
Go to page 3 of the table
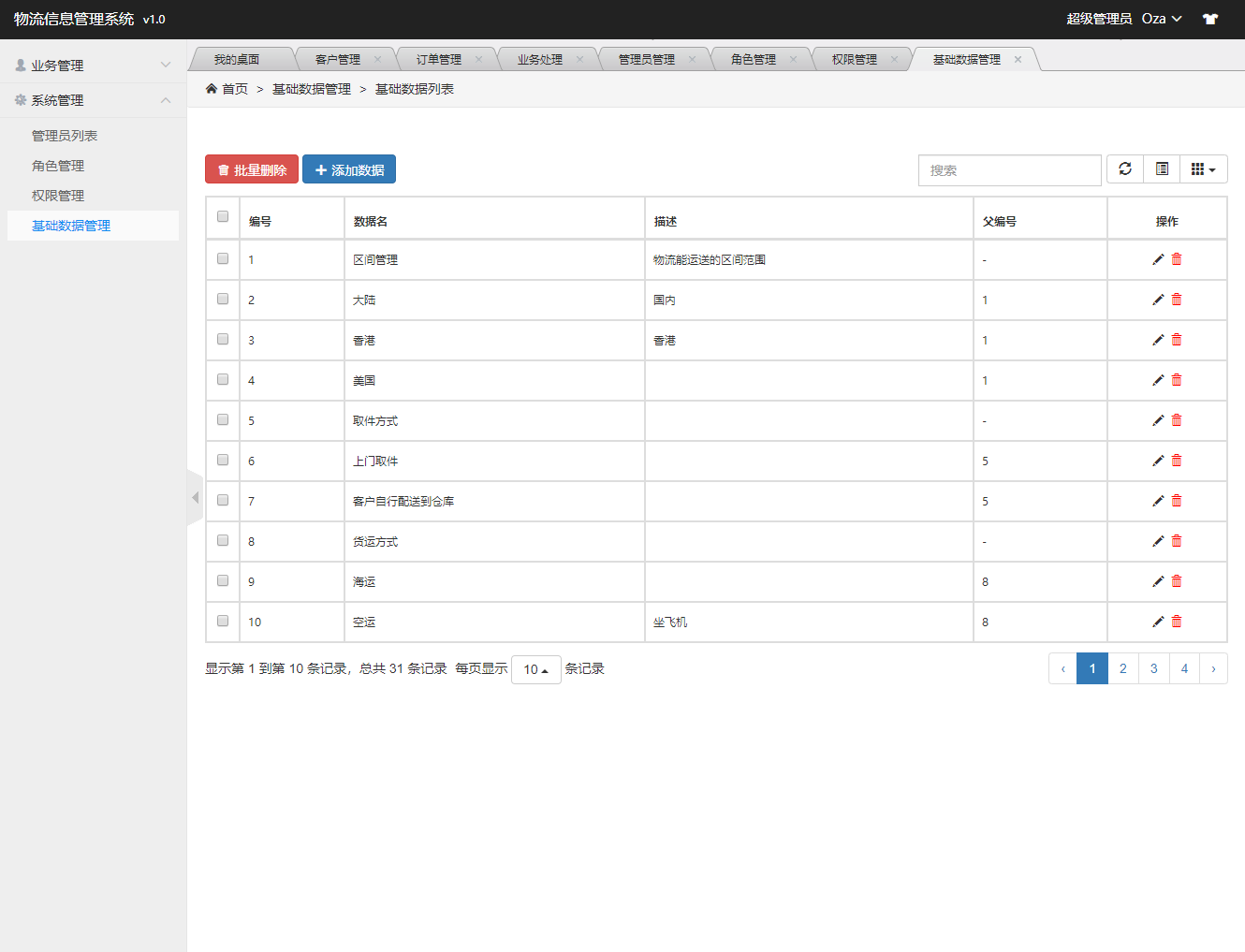point(1153,668)
